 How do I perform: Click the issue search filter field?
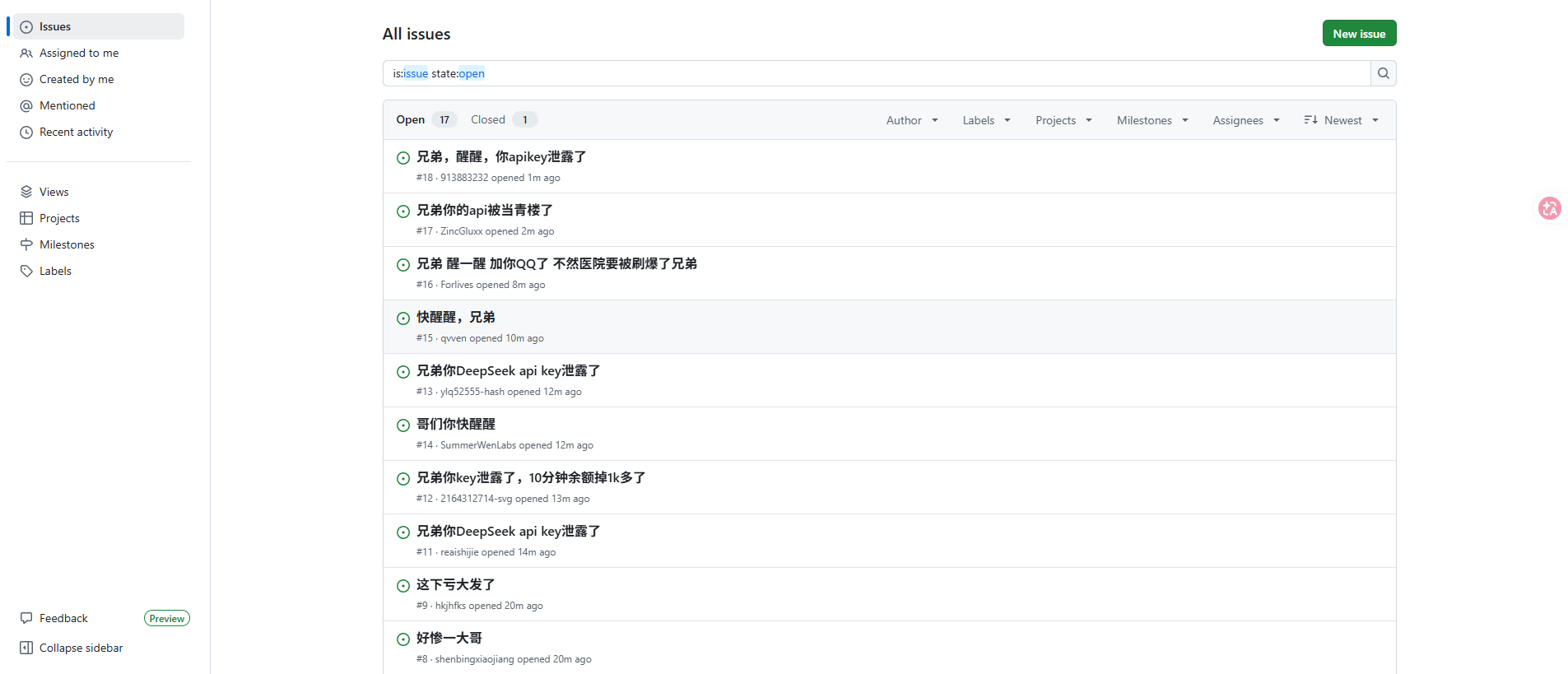[x=877, y=73]
